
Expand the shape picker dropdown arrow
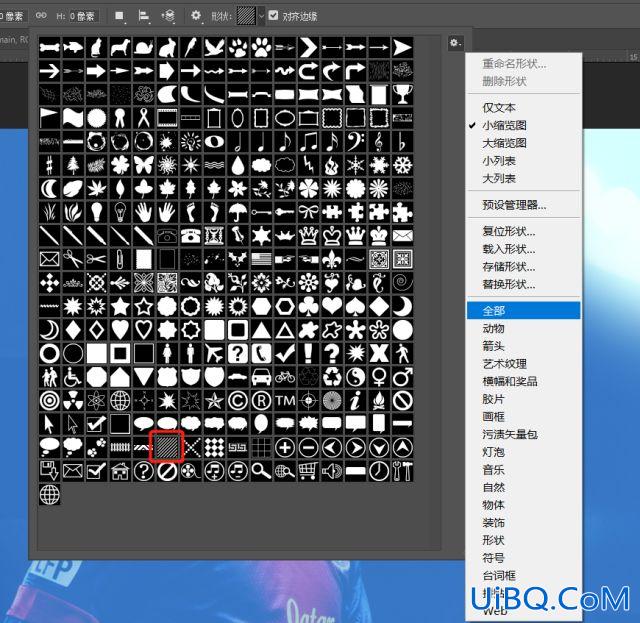pyautogui.click(x=261, y=16)
